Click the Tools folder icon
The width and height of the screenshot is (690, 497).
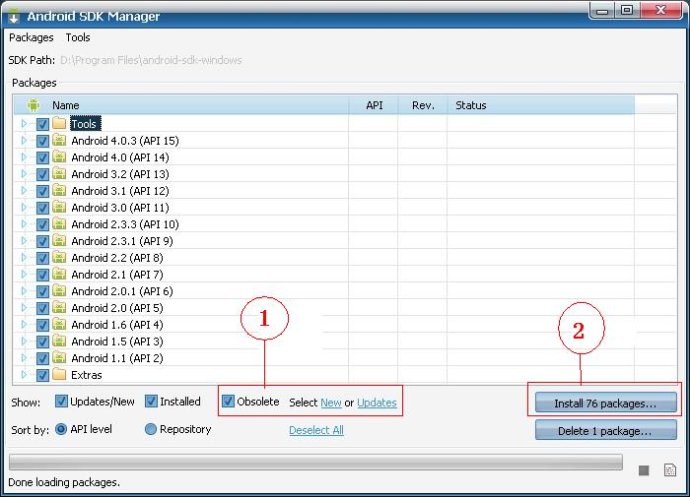[x=59, y=123]
